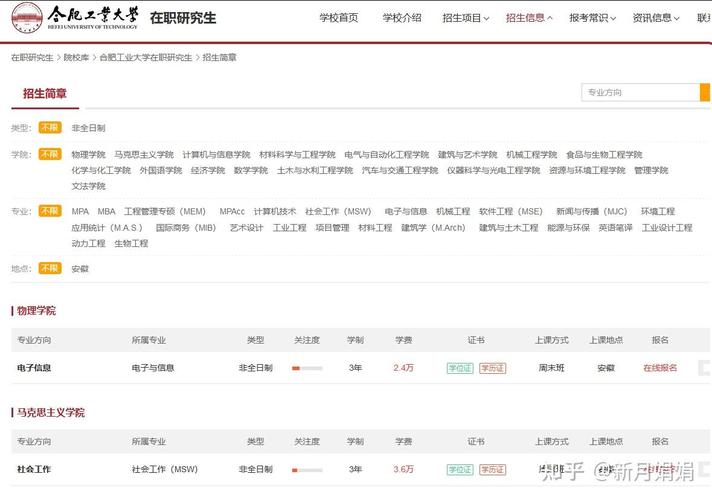Select 不限 in the 类型 filter row

50,128
